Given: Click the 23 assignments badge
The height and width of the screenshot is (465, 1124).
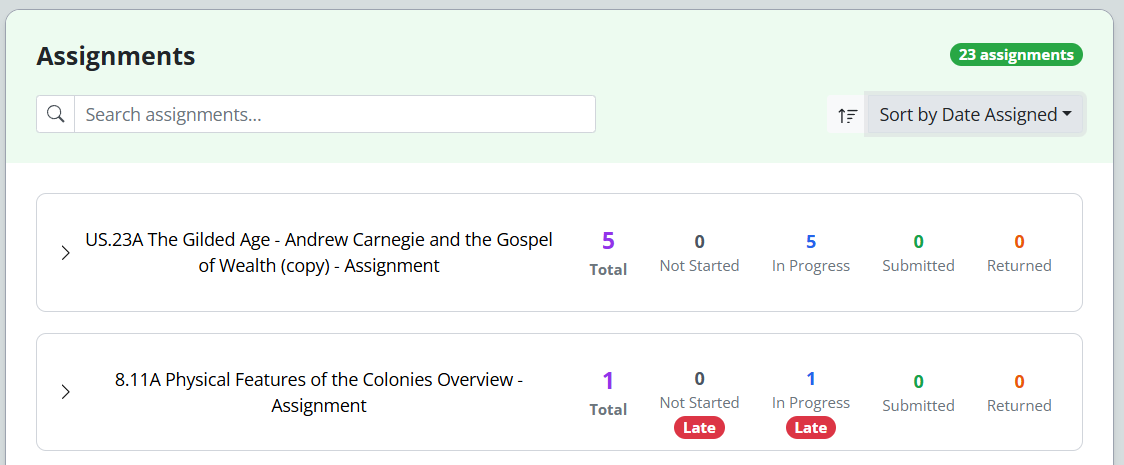Looking at the screenshot, I should pyautogui.click(x=1016, y=55).
